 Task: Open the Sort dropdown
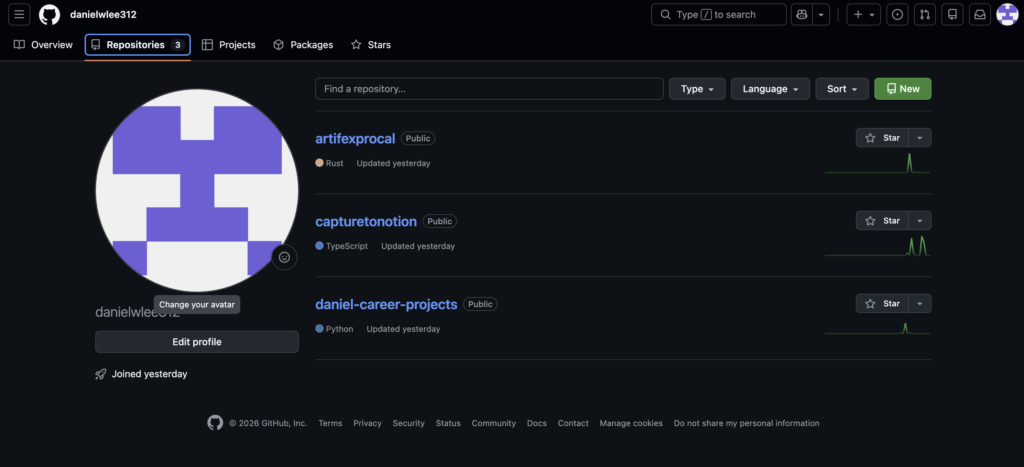[842, 89]
